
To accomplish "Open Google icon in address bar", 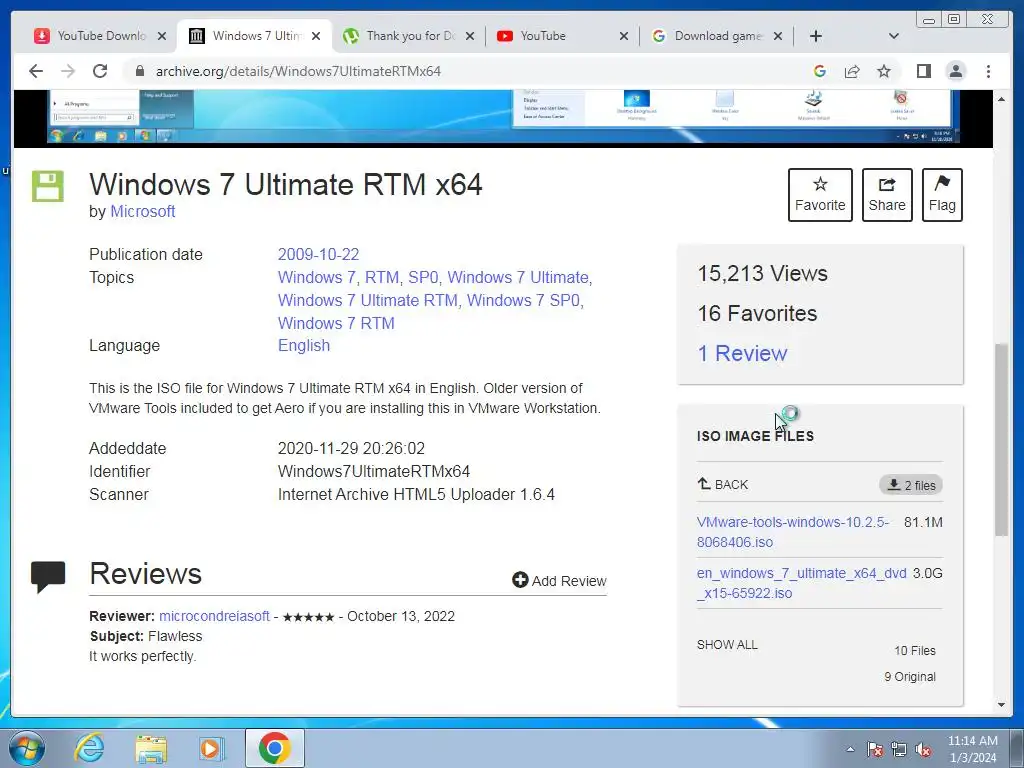I will (x=820, y=71).
